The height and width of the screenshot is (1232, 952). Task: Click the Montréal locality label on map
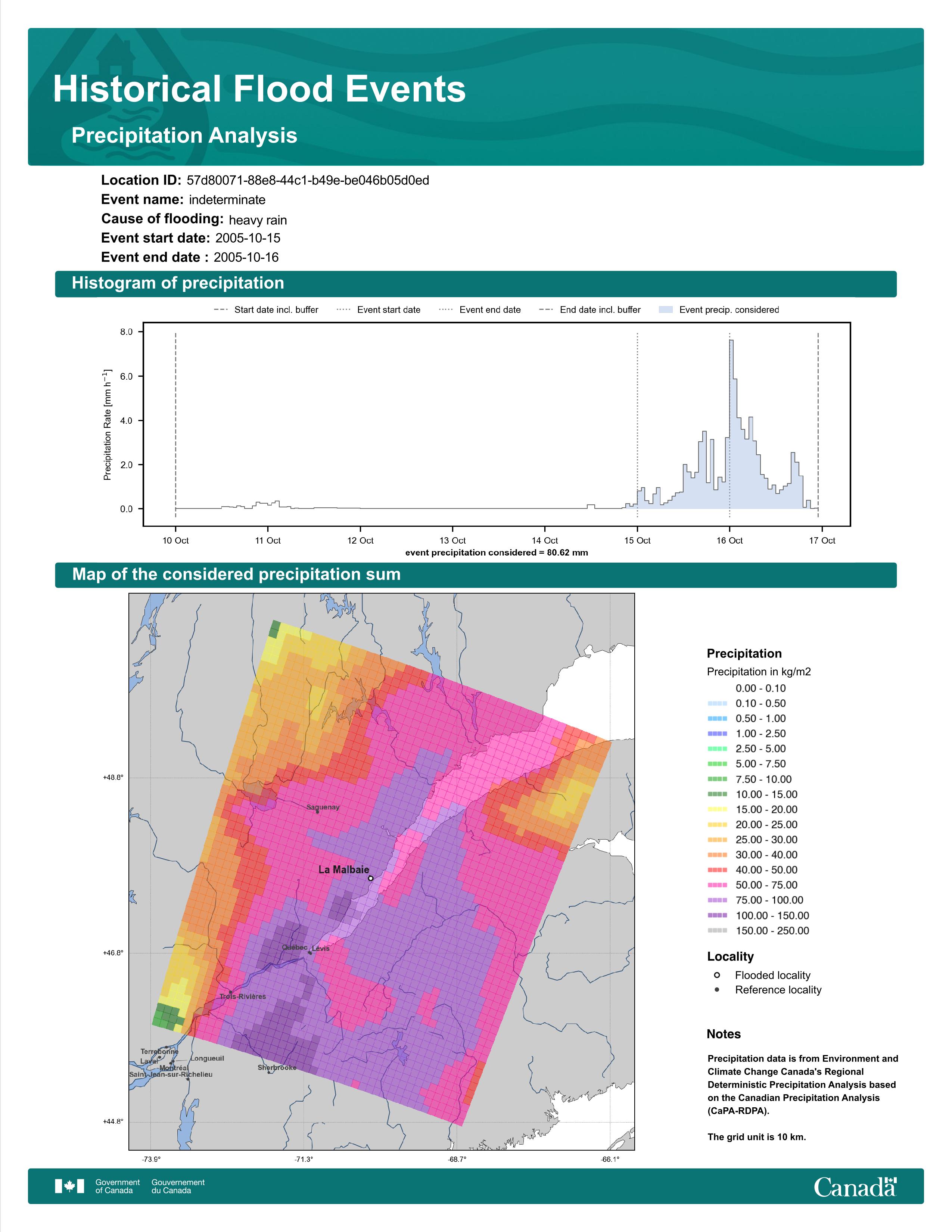tap(174, 1068)
